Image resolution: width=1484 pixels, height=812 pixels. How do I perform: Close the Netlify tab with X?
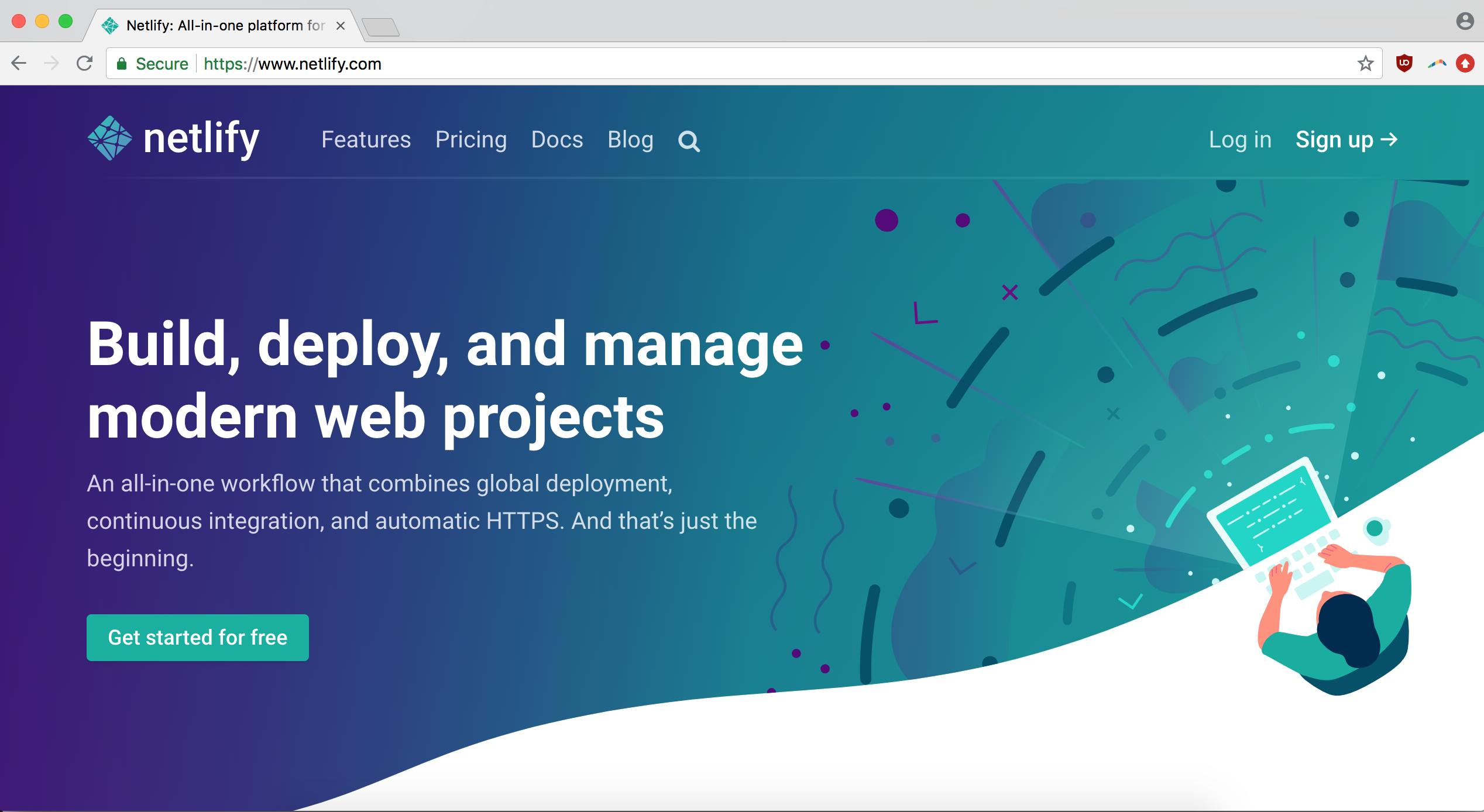click(x=341, y=26)
